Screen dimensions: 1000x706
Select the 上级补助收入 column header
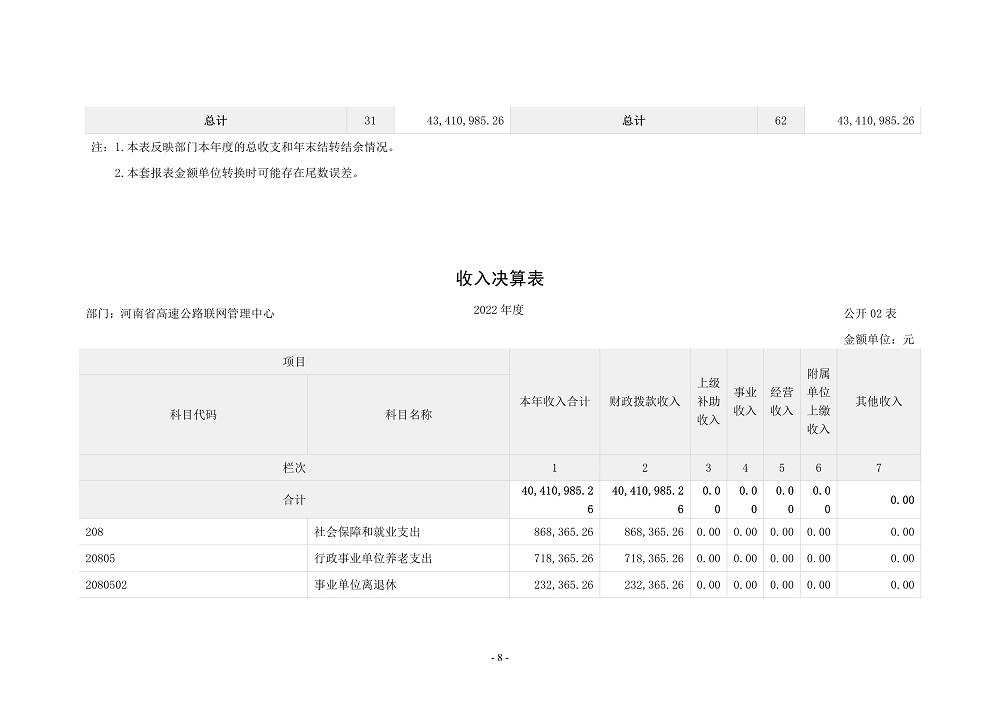point(708,402)
